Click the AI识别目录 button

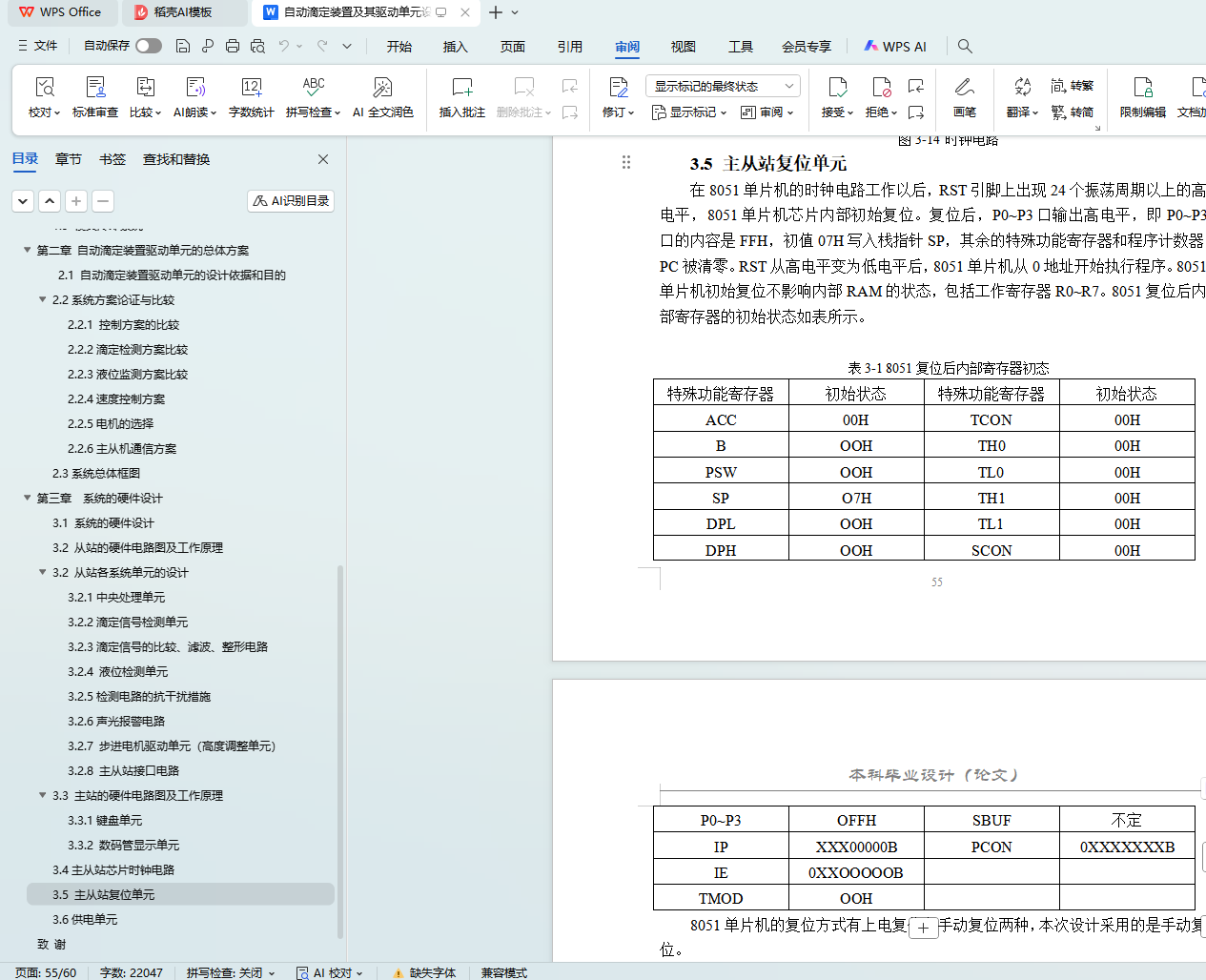291,201
